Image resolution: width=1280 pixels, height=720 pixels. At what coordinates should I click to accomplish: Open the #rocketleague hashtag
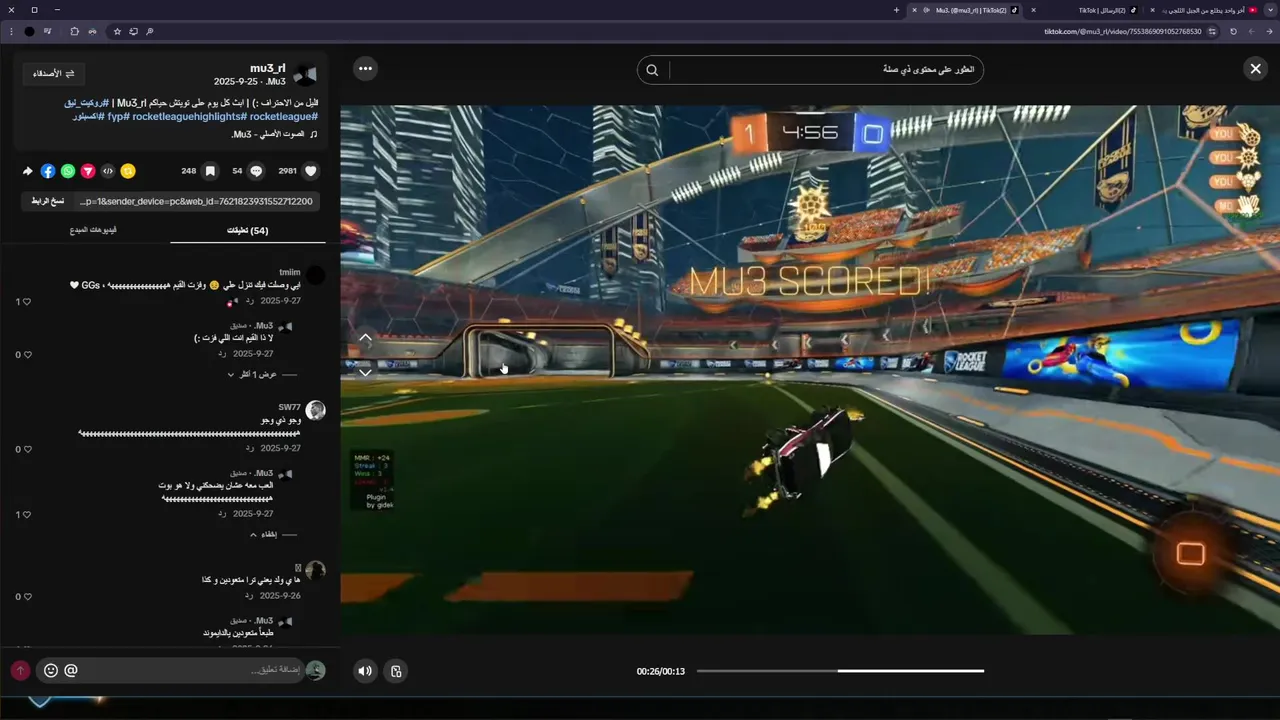point(284,116)
